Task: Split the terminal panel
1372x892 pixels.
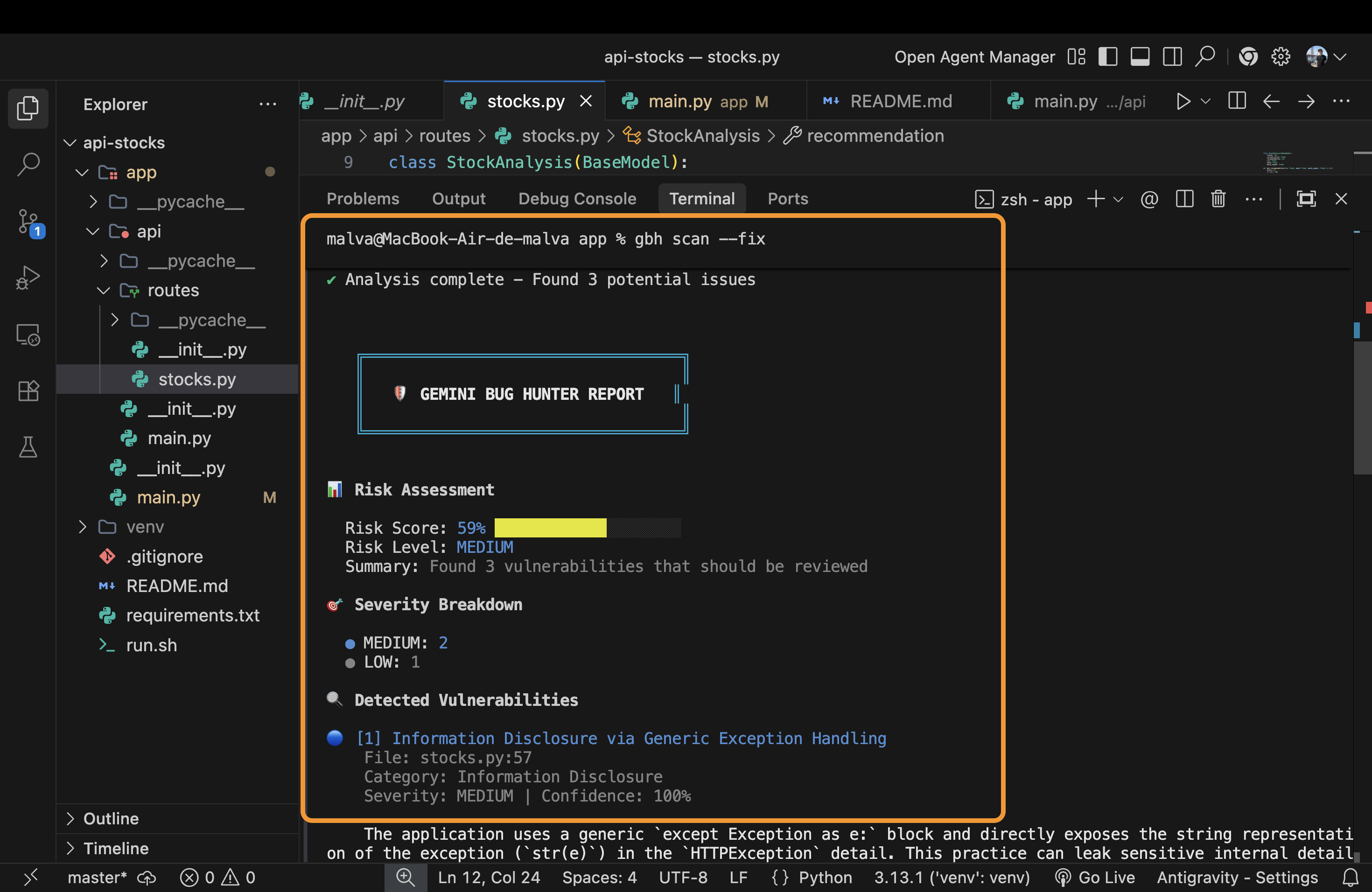Action: click(x=1184, y=199)
